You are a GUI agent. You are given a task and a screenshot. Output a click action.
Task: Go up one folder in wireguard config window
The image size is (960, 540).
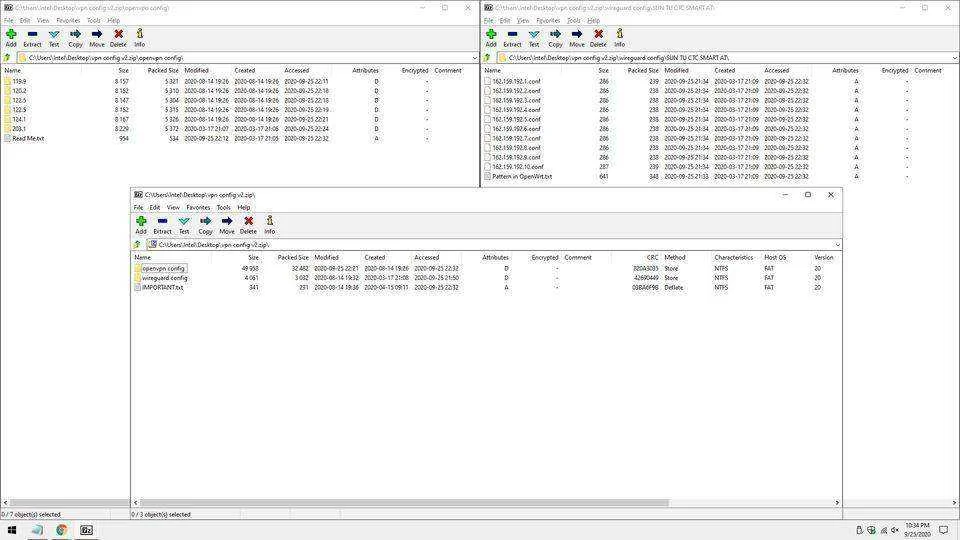pyautogui.click(x=487, y=58)
